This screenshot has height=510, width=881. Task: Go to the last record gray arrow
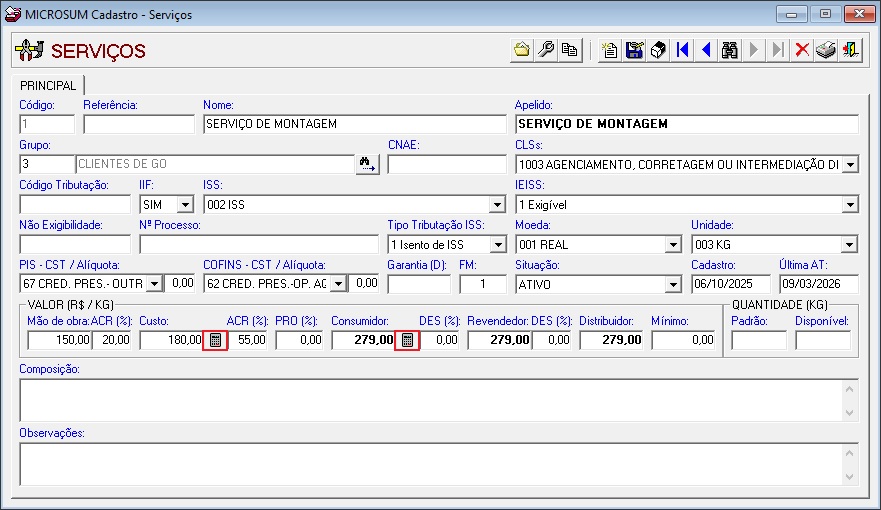click(778, 51)
